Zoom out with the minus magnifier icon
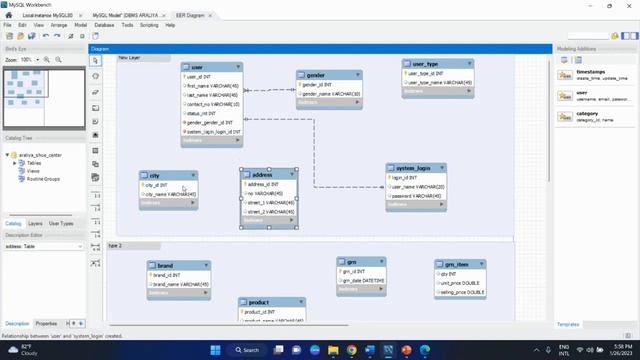The image size is (640, 360). click(x=58, y=60)
